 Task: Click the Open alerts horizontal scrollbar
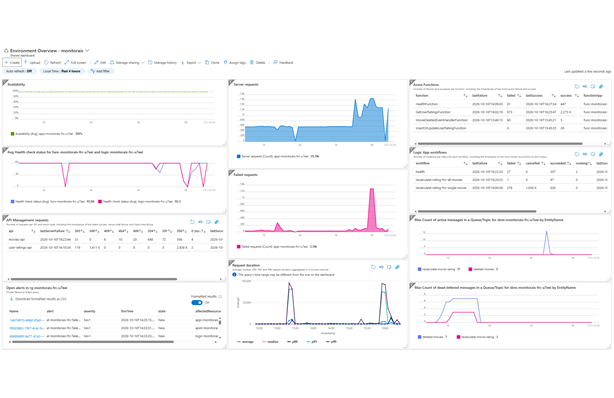coord(93,342)
